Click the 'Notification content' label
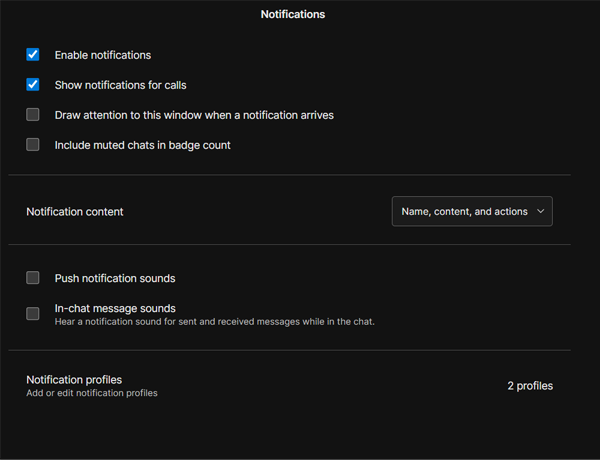The height and width of the screenshot is (460, 600). point(75,212)
